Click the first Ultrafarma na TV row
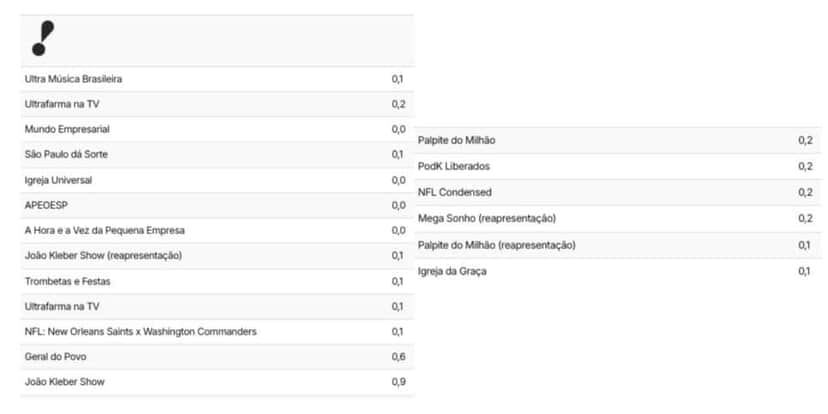 pyautogui.click(x=217, y=104)
